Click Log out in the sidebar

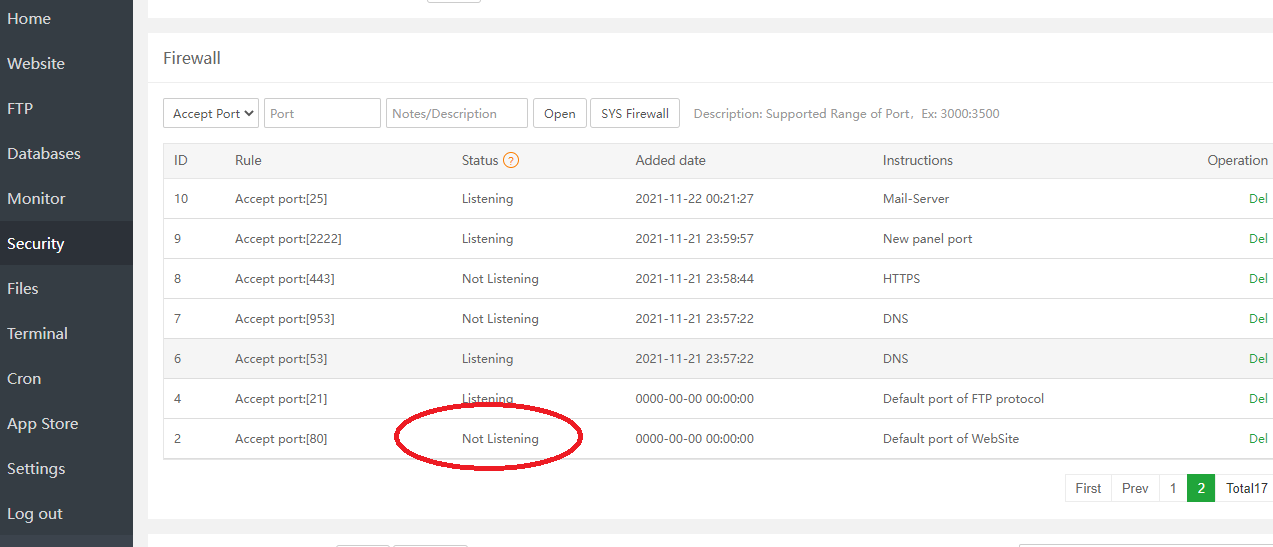coord(35,514)
